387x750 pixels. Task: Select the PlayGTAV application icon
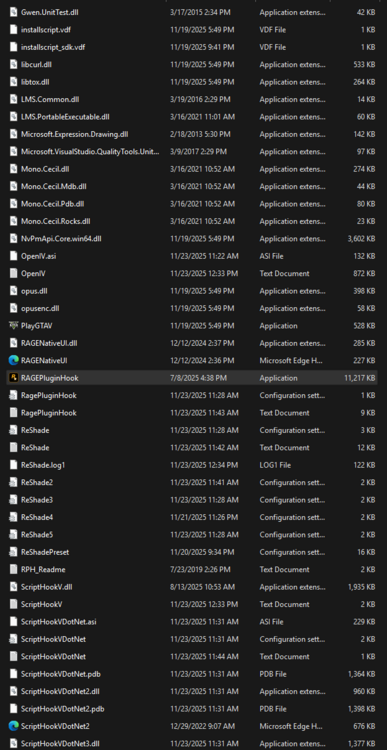(x=13, y=326)
